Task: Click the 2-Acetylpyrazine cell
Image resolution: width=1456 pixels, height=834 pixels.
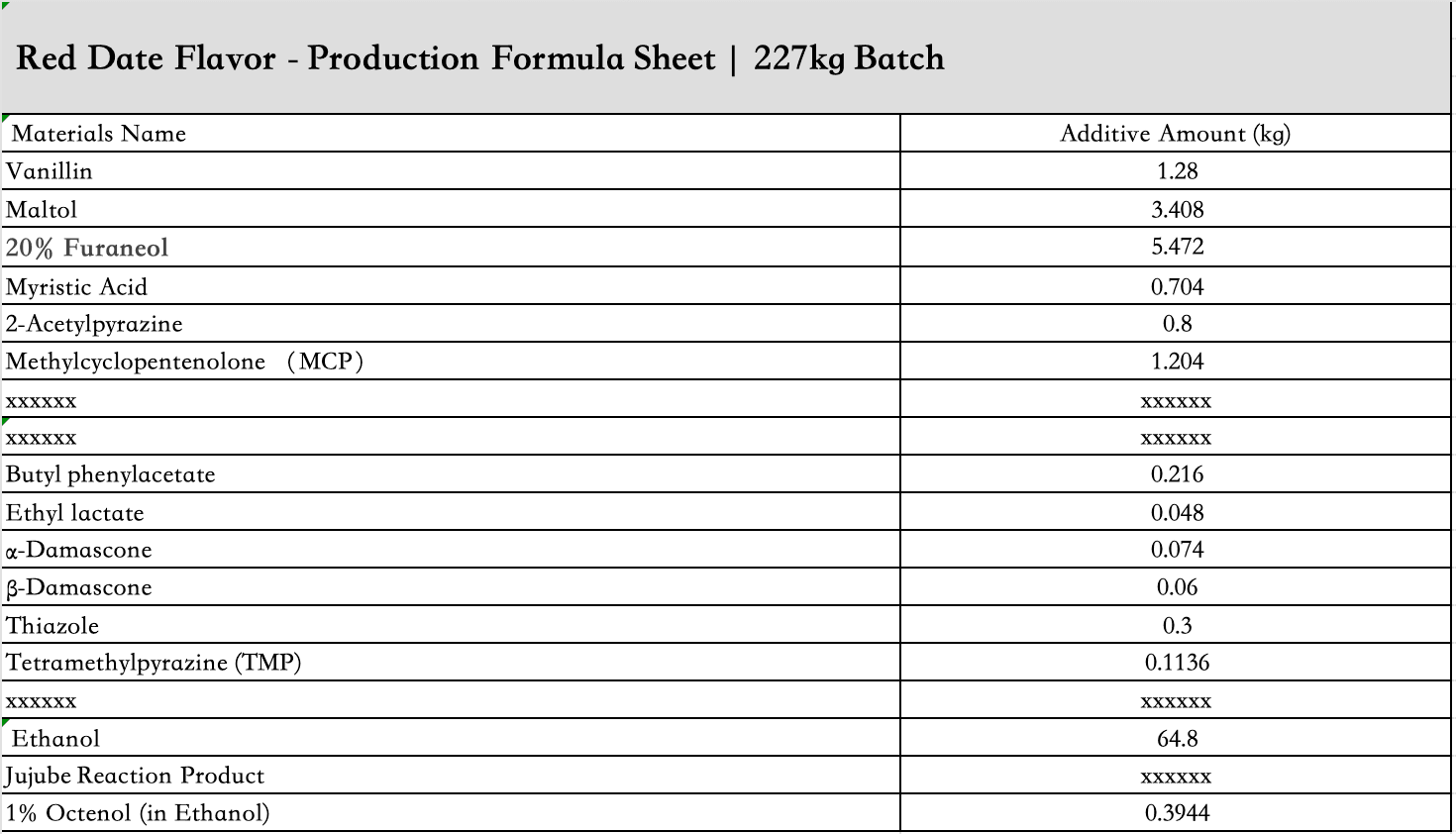Action: point(451,323)
